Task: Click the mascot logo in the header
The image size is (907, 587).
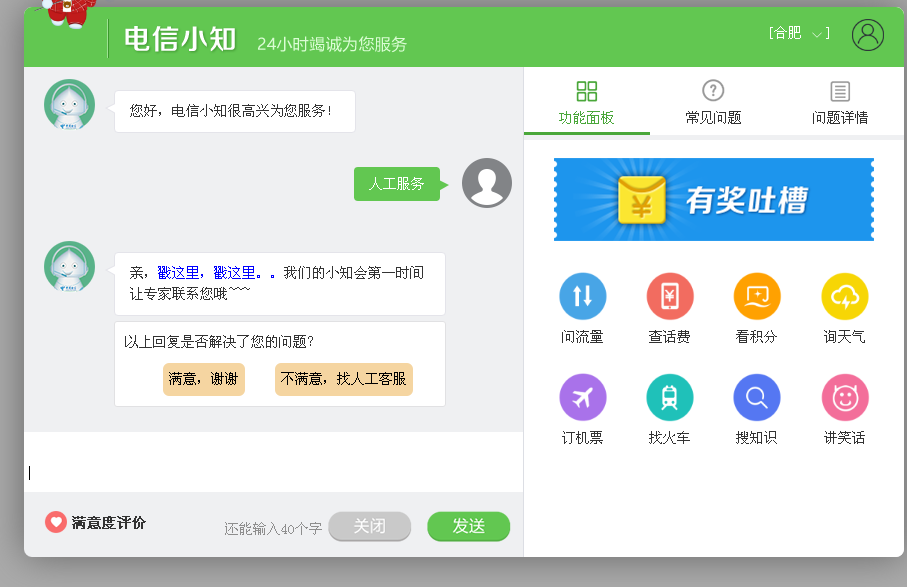Action: 68,13
